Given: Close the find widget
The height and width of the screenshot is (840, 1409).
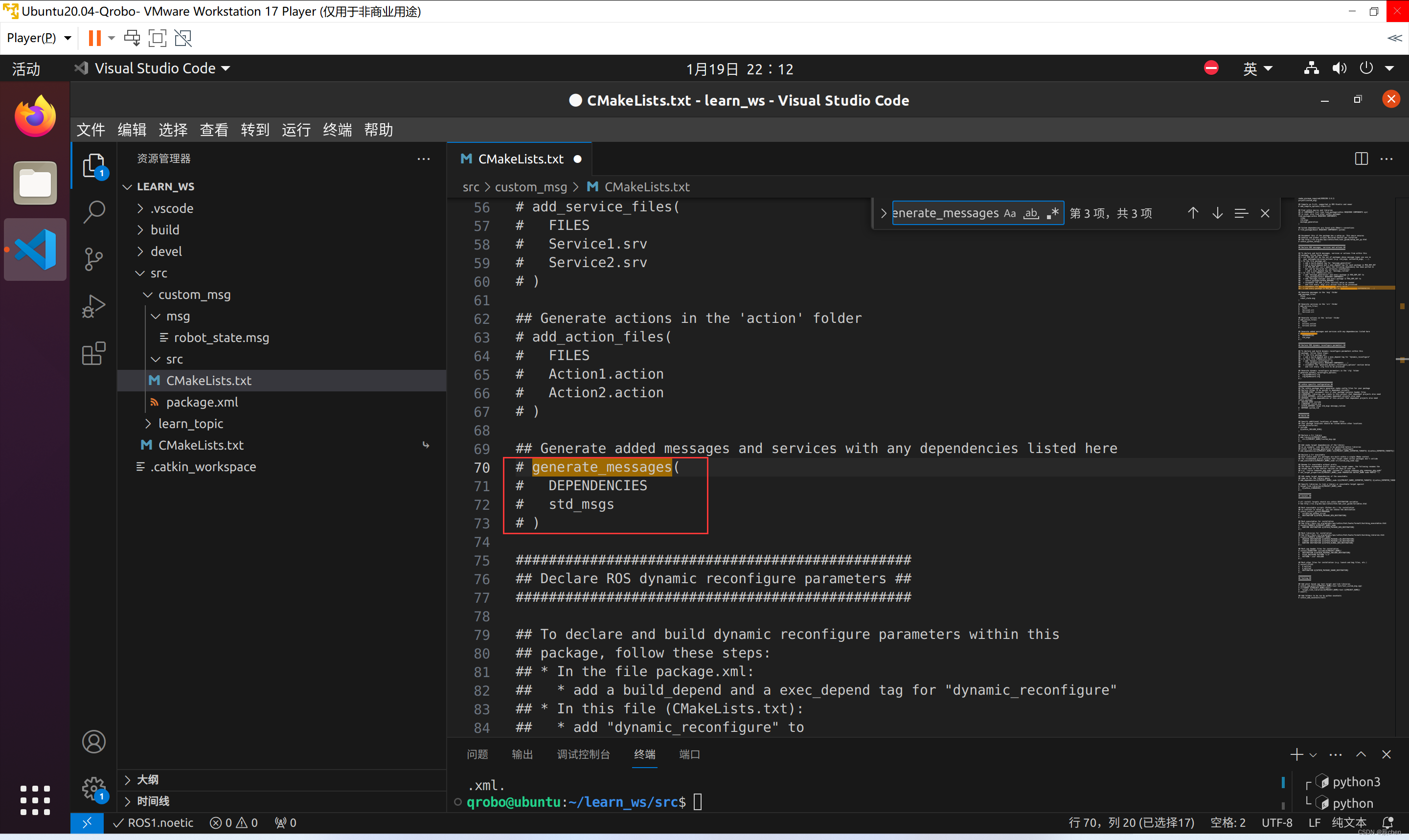Looking at the screenshot, I should [x=1265, y=213].
